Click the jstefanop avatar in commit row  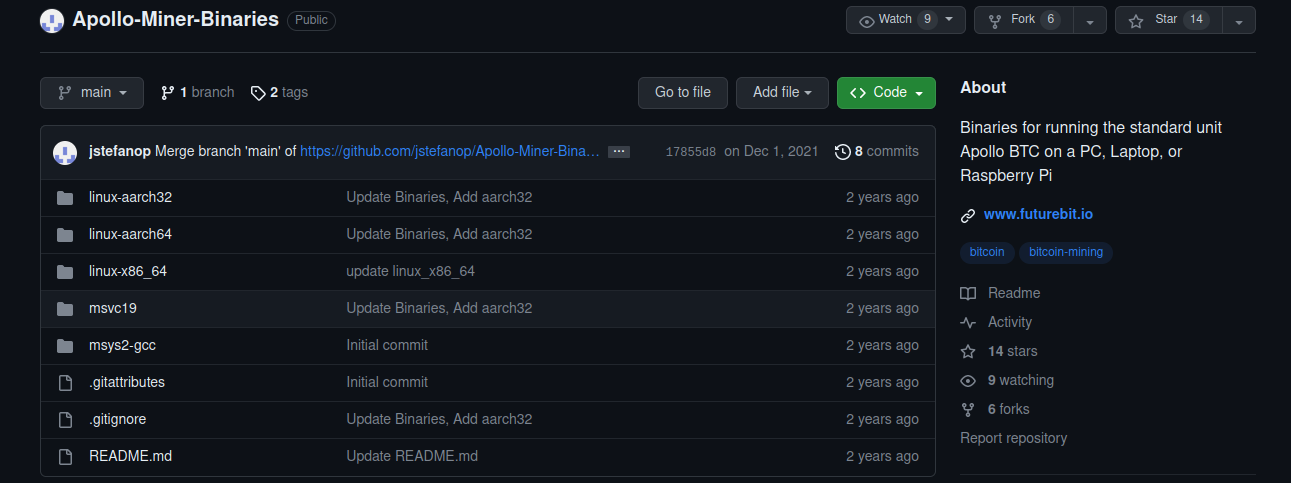point(65,152)
